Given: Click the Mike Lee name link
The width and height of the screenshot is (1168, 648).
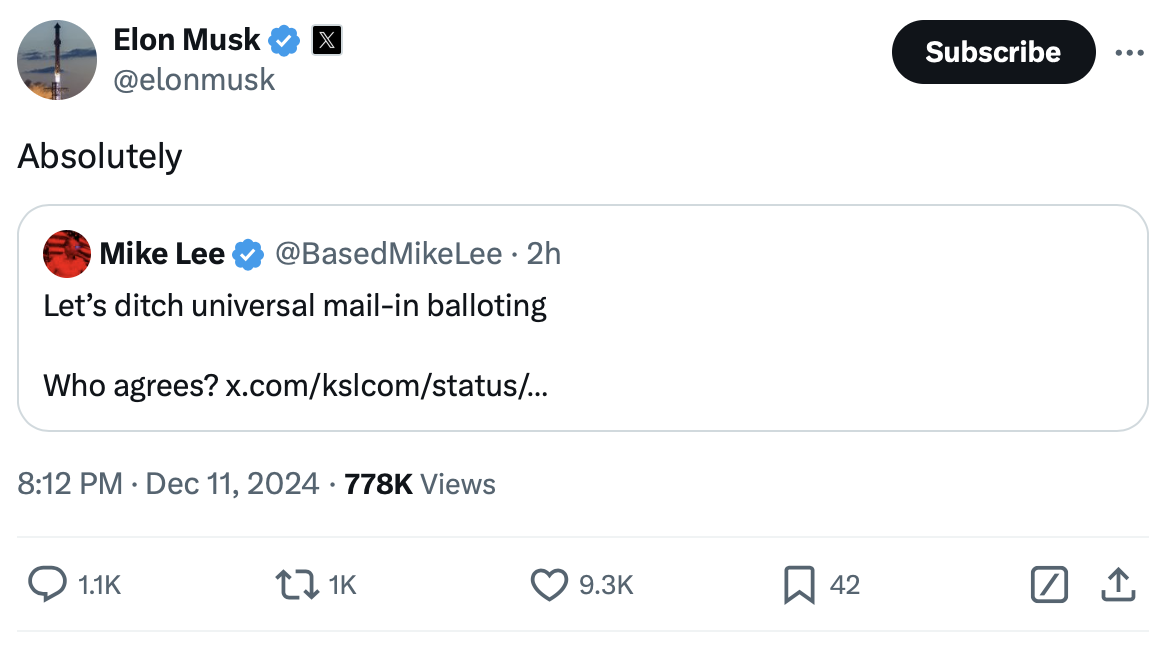Looking at the screenshot, I should tap(162, 254).
